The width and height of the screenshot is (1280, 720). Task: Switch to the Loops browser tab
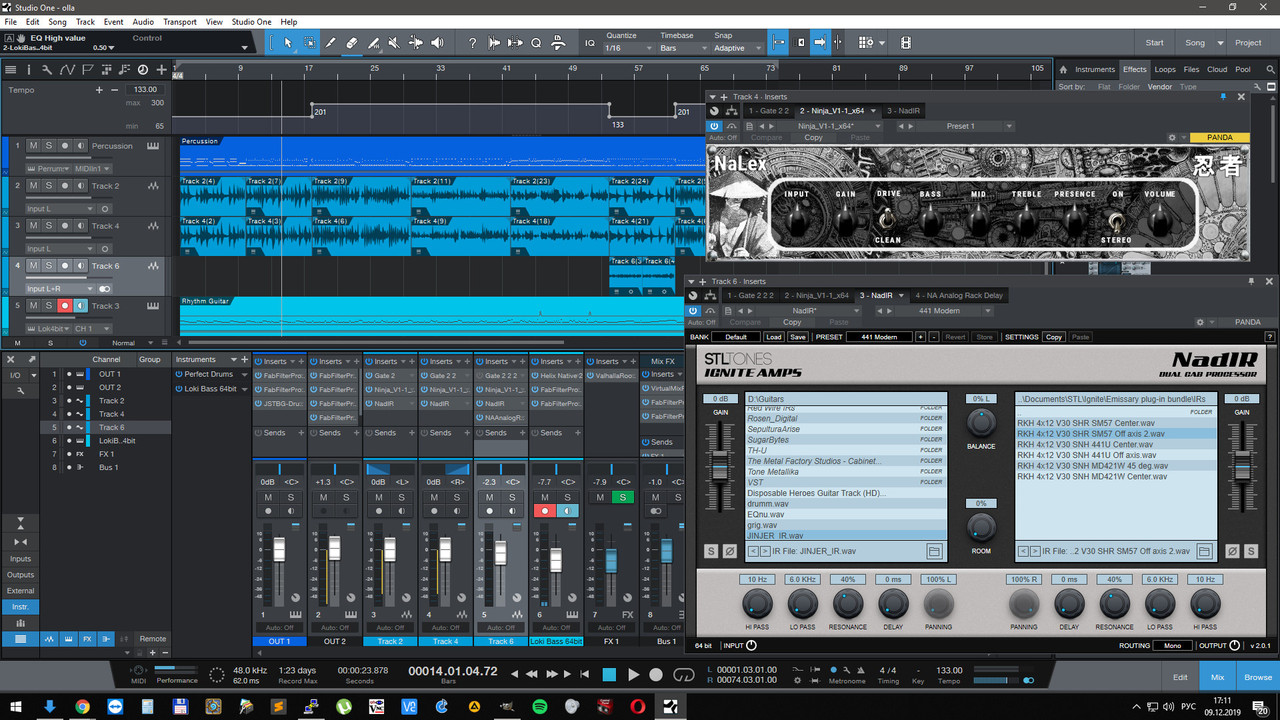pyautogui.click(x=1165, y=69)
